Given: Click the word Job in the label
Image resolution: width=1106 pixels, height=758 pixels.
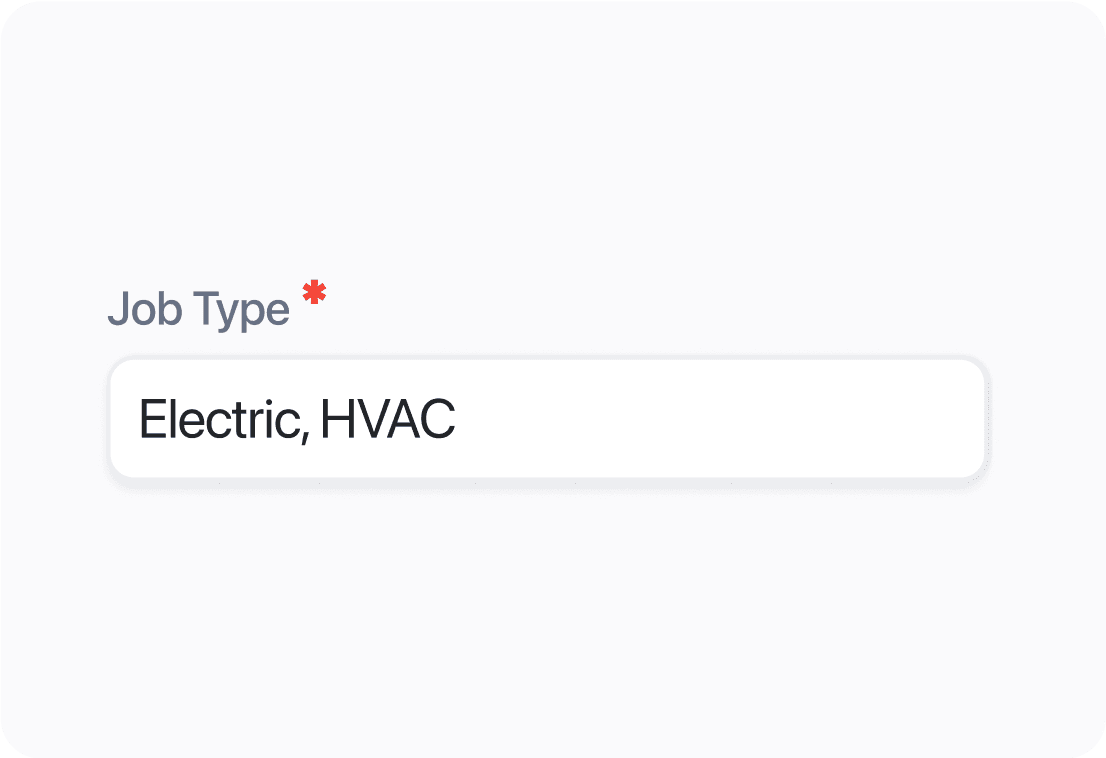Looking at the screenshot, I should (x=138, y=309).
